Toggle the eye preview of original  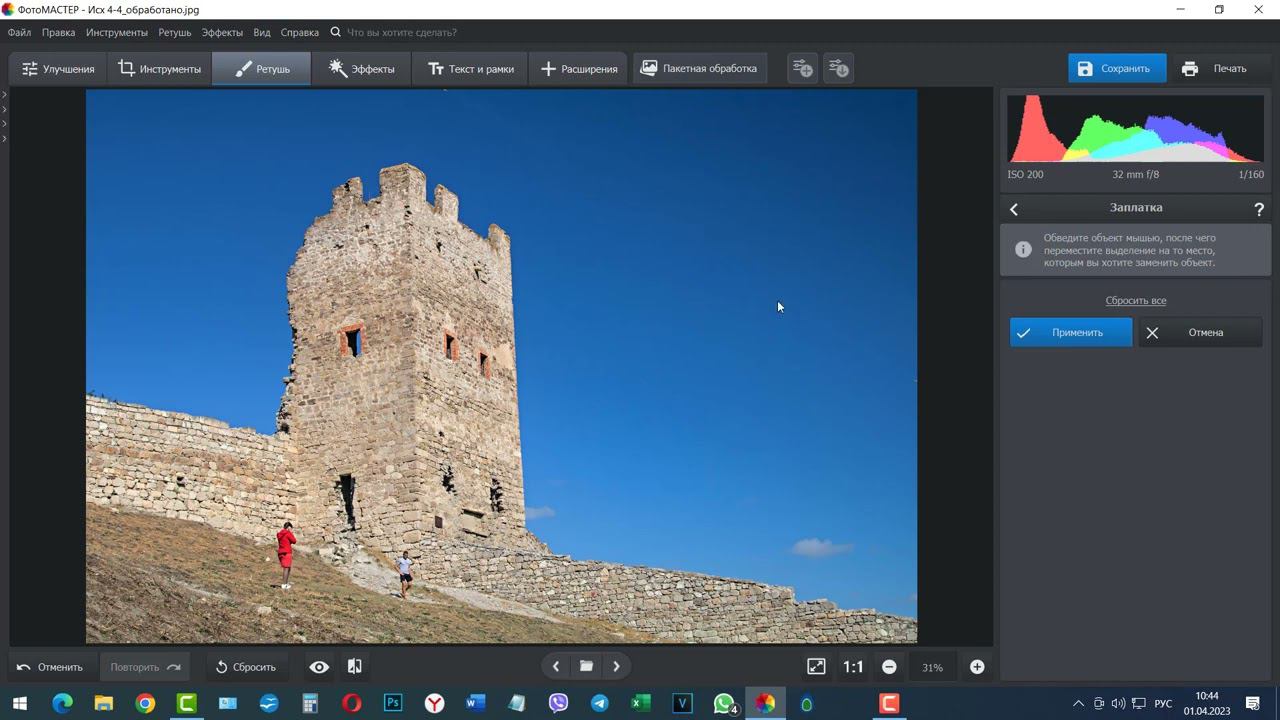[319, 667]
